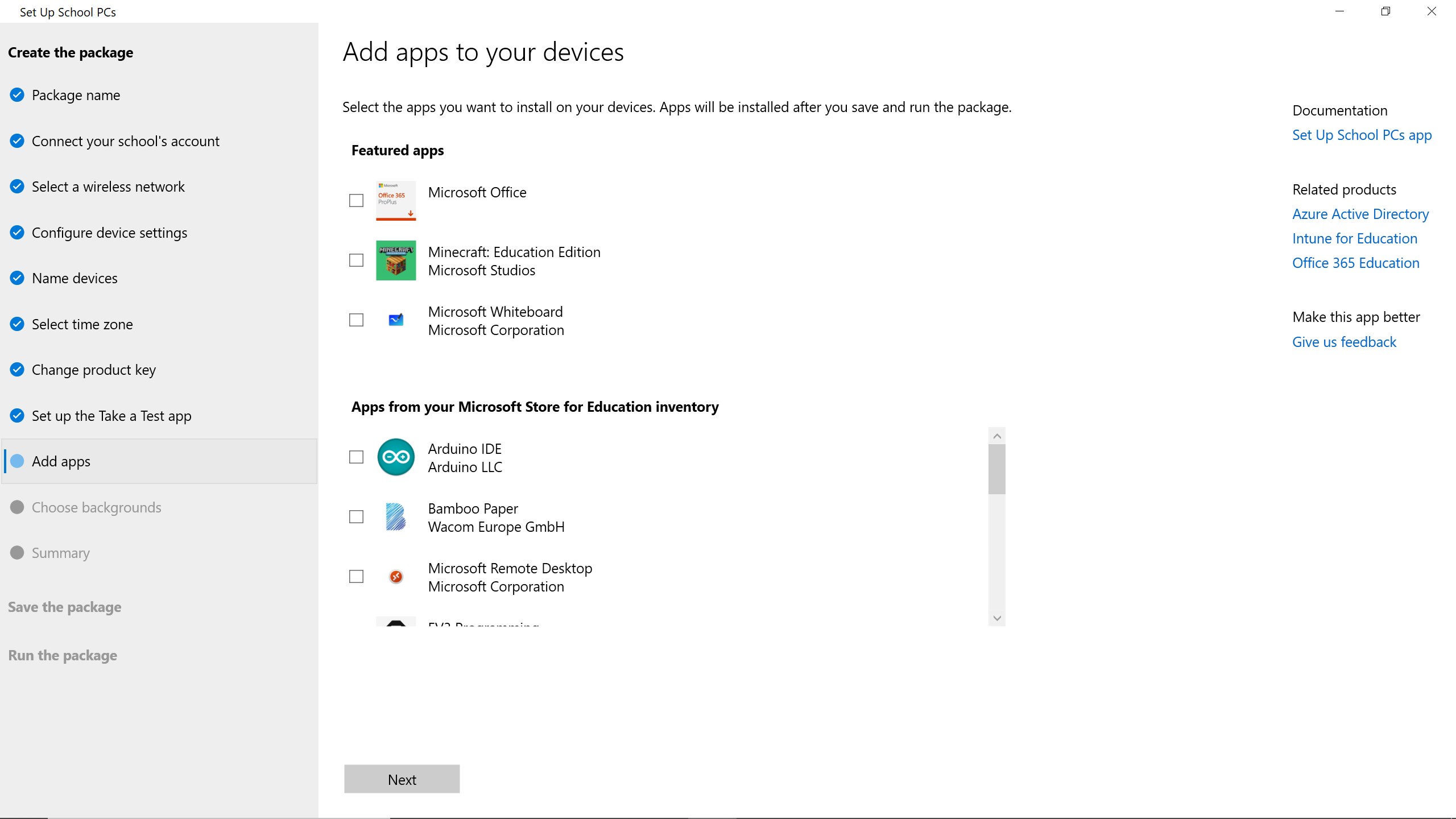Click the Arduino IDE app icon
This screenshot has width=1456, height=819.
pyautogui.click(x=395, y=457)
